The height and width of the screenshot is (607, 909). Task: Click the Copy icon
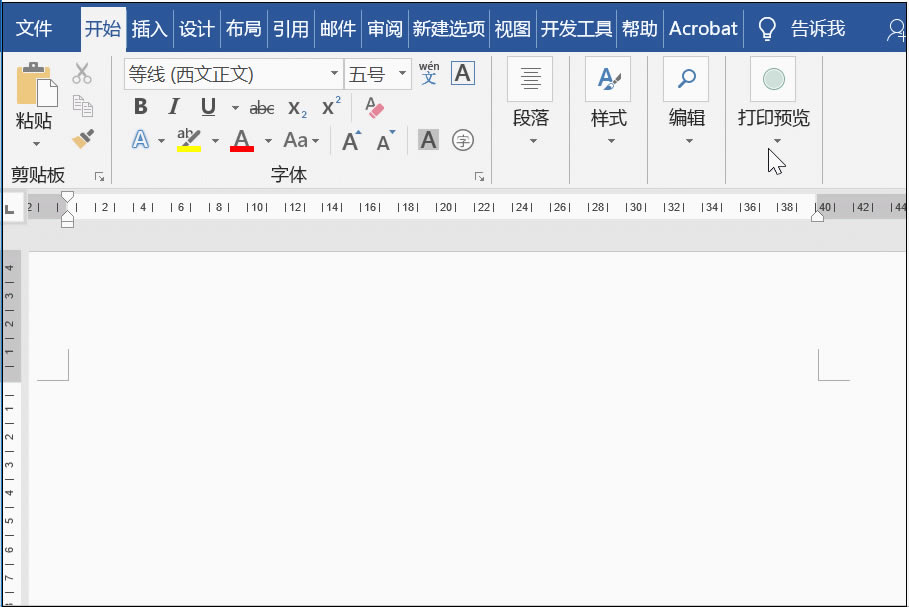coord(82,106)
